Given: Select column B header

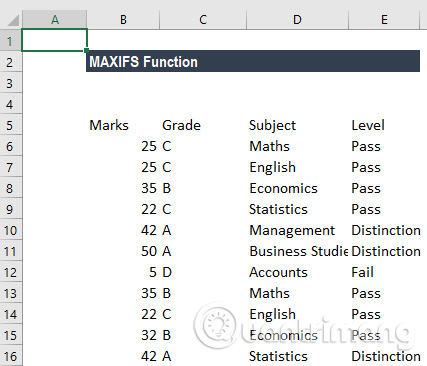Looking at the screenshot, I should pos(123,19).
